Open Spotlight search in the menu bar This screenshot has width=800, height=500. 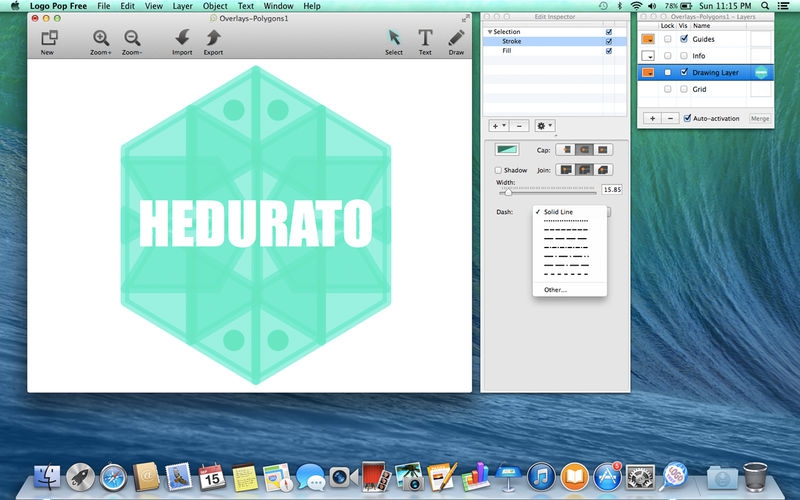coord(765,6)
